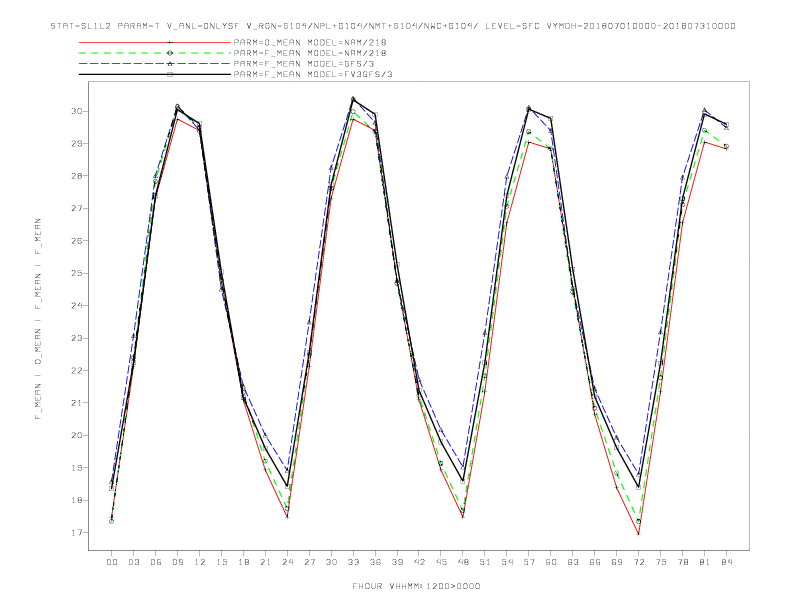792x612 pixels.
Task: Click value-axis tick label 27
Action: coord(77,209)
